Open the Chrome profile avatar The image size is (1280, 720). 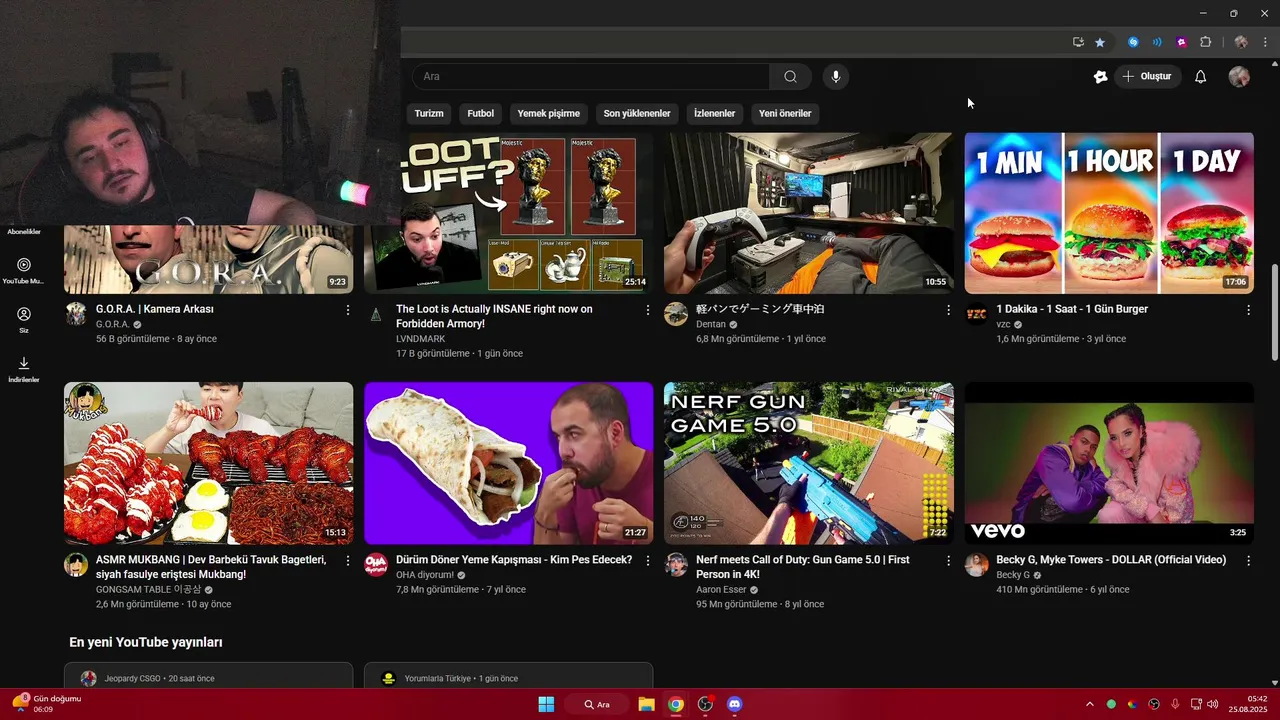[x=1241, y=42]
